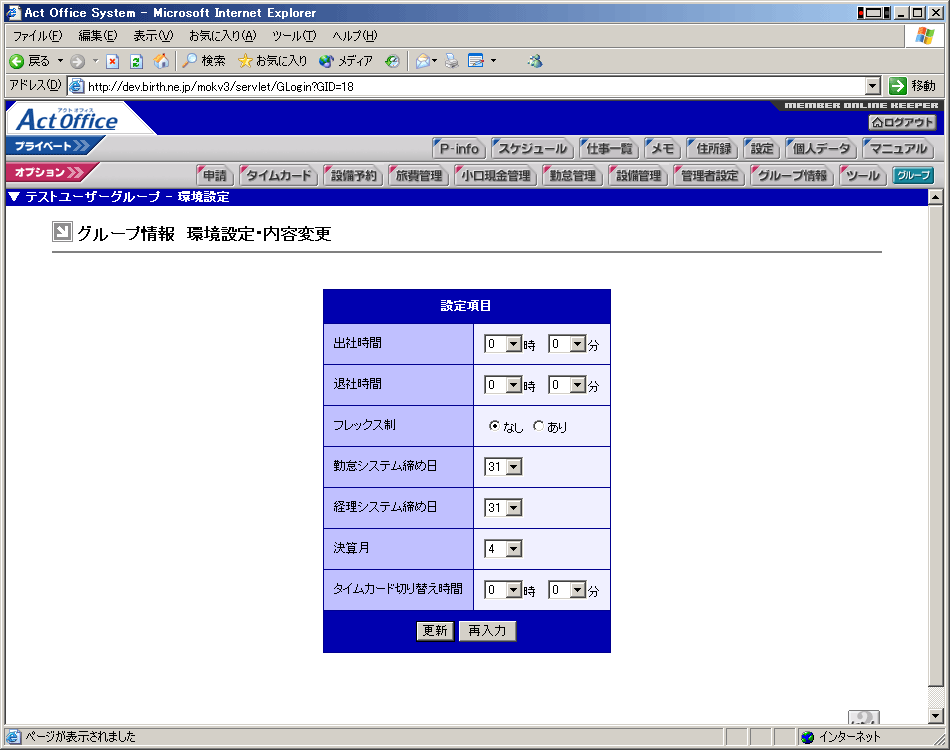Image resolution: width=950 pixels, height=750 pixels.
Task: Open the スケジュール tab
Action: point(533,149)
